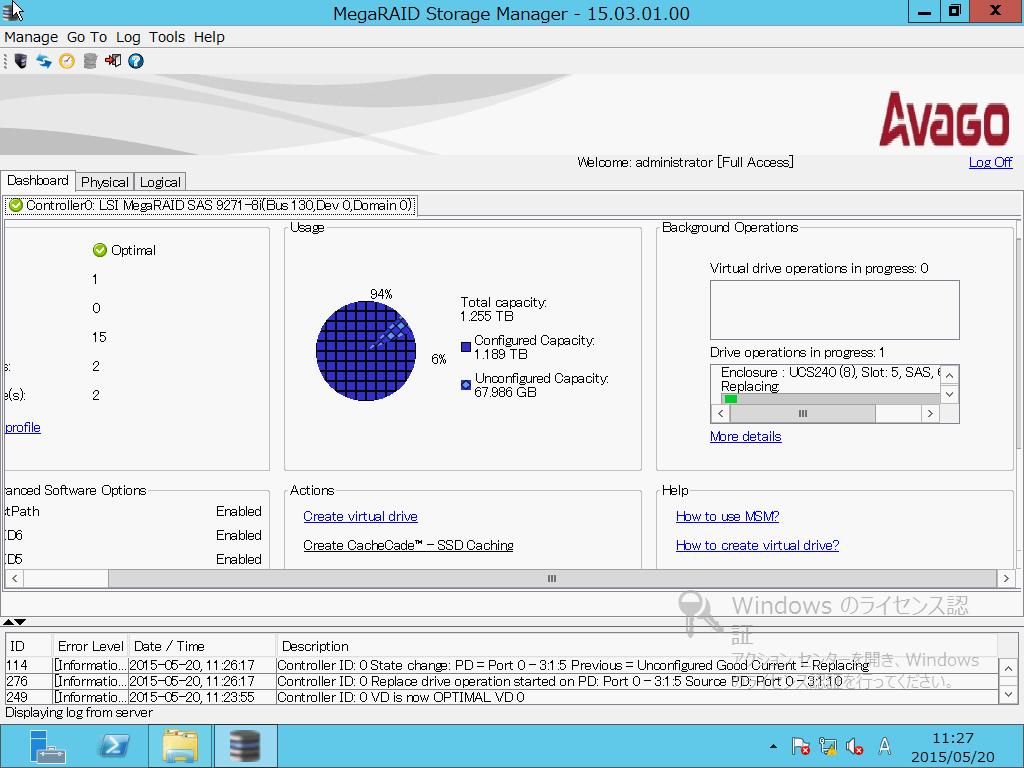Click MegaRAID Storage Manager taskbar icon
Screen dimensions: 1024x768
(246, 746)
